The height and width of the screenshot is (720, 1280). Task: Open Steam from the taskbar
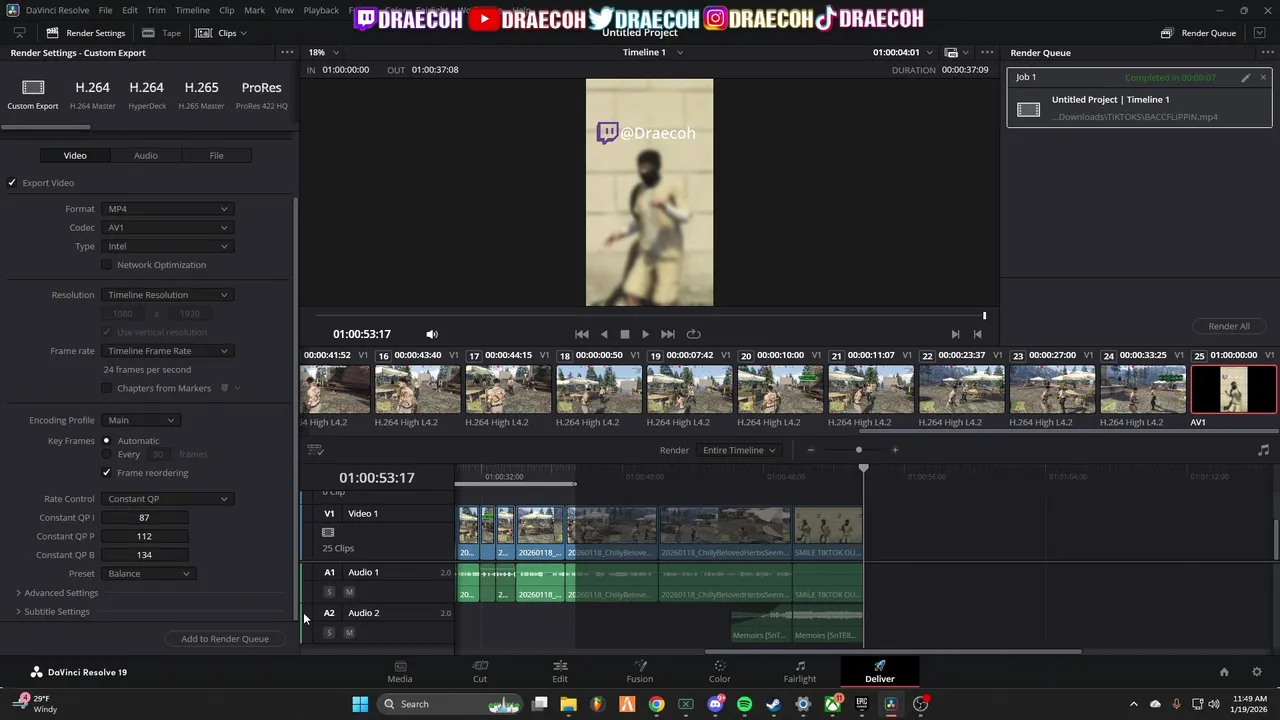tap(773, 704)
